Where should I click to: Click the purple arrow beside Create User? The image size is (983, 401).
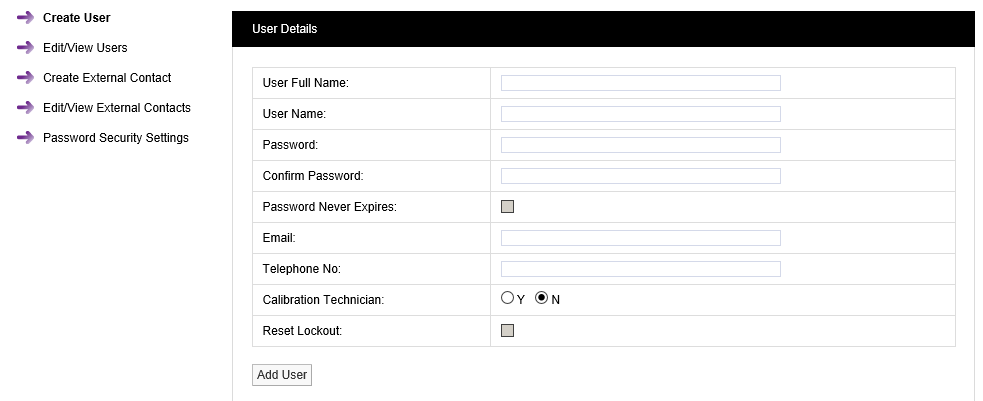tap(25, 18)
